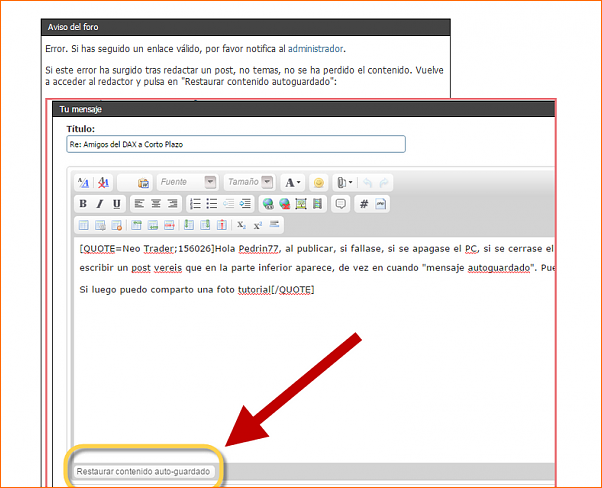Align text to the right
This screenshot has height=488, width=602.
tap(173, 203)
